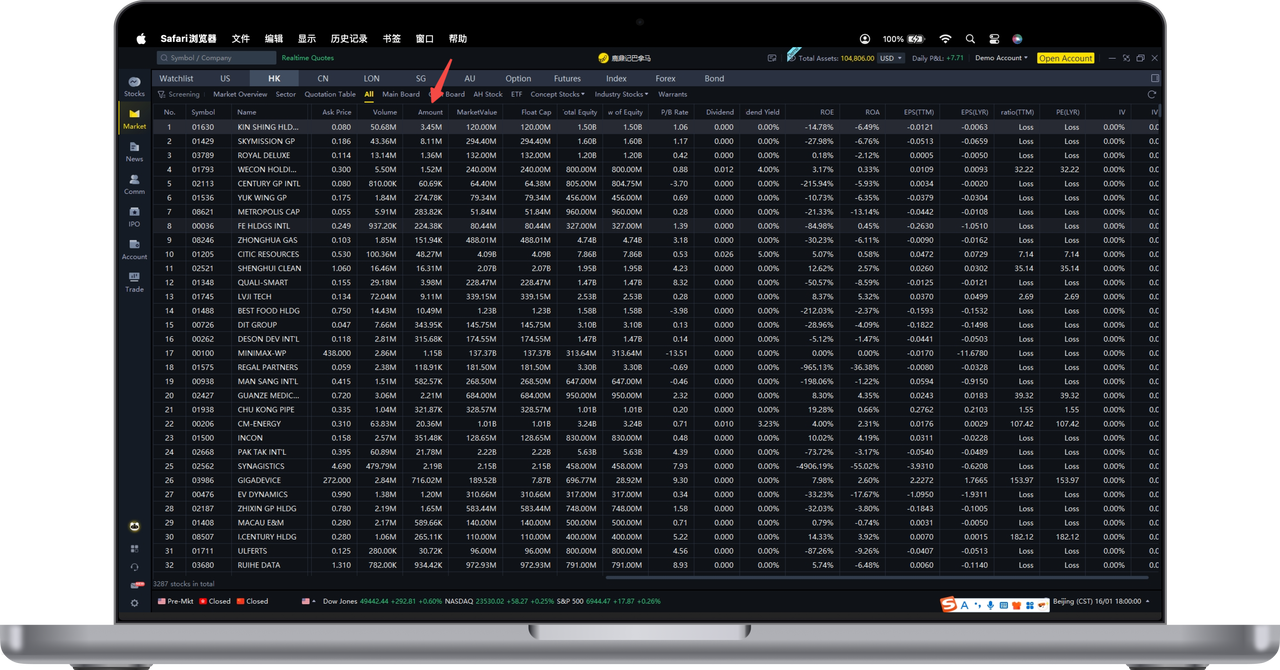Expand the USD currency dropdown

[x=891, y=58]
